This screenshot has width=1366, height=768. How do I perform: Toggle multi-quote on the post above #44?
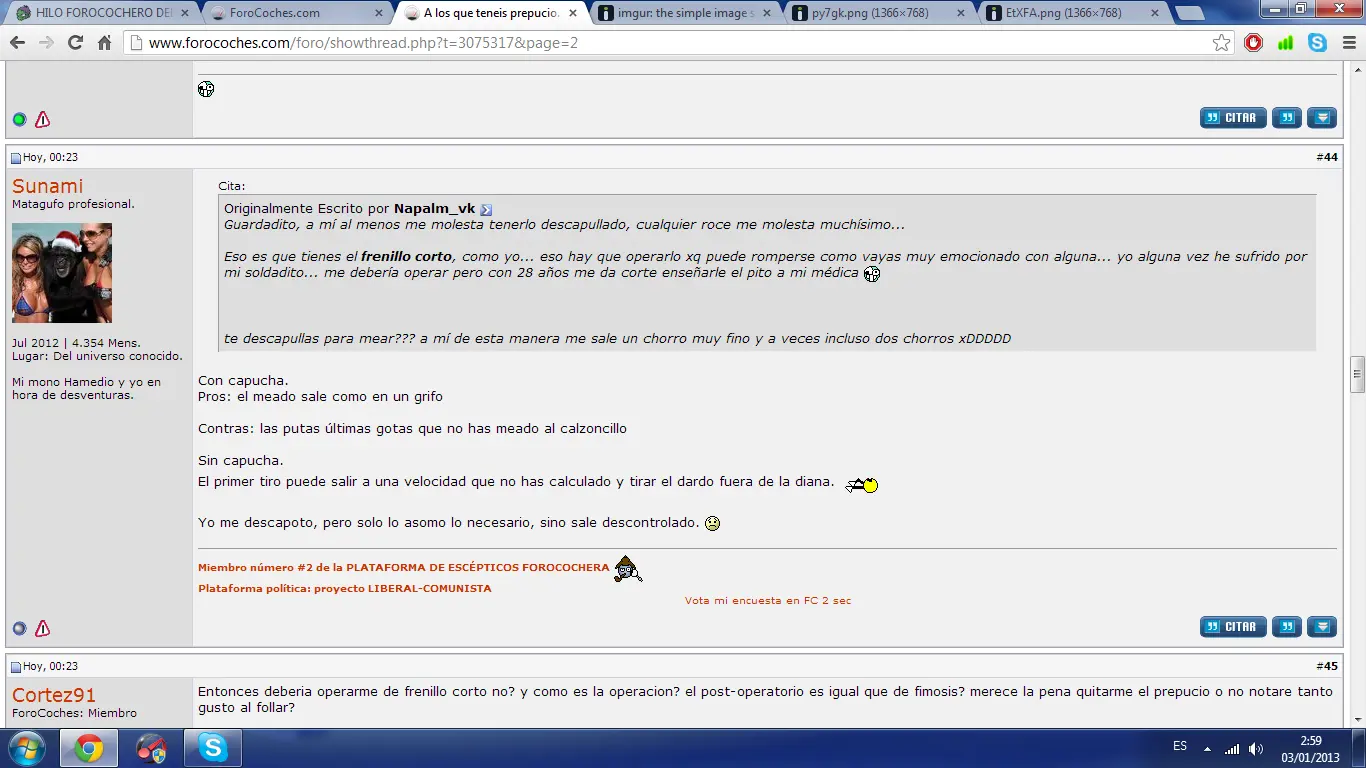click(x=1287, y=118)
